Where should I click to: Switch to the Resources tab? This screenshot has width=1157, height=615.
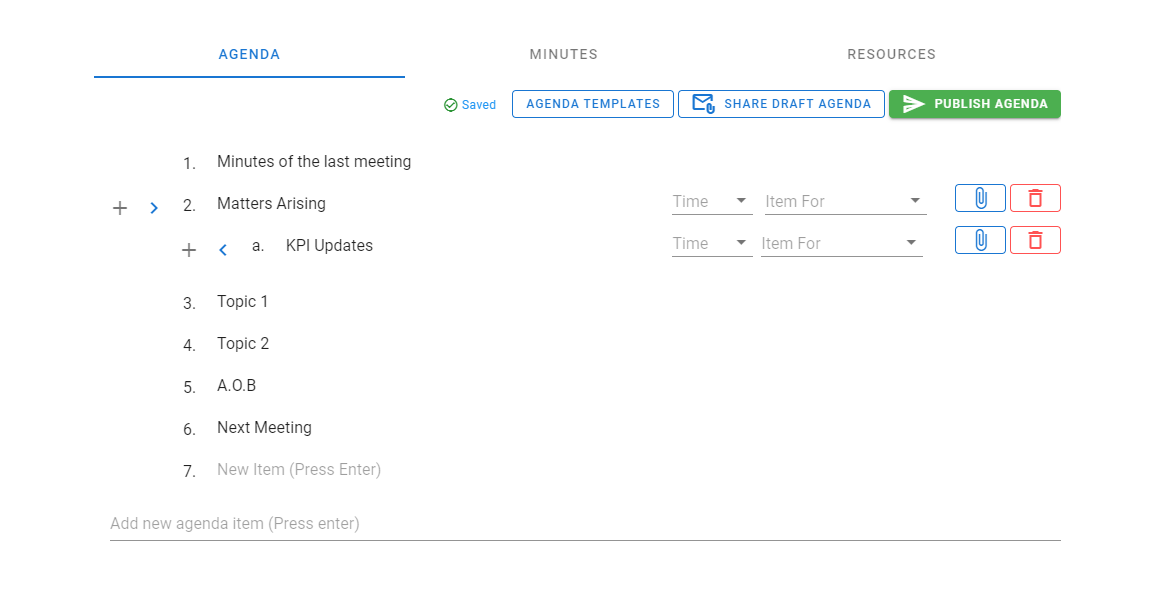(891, 55)
